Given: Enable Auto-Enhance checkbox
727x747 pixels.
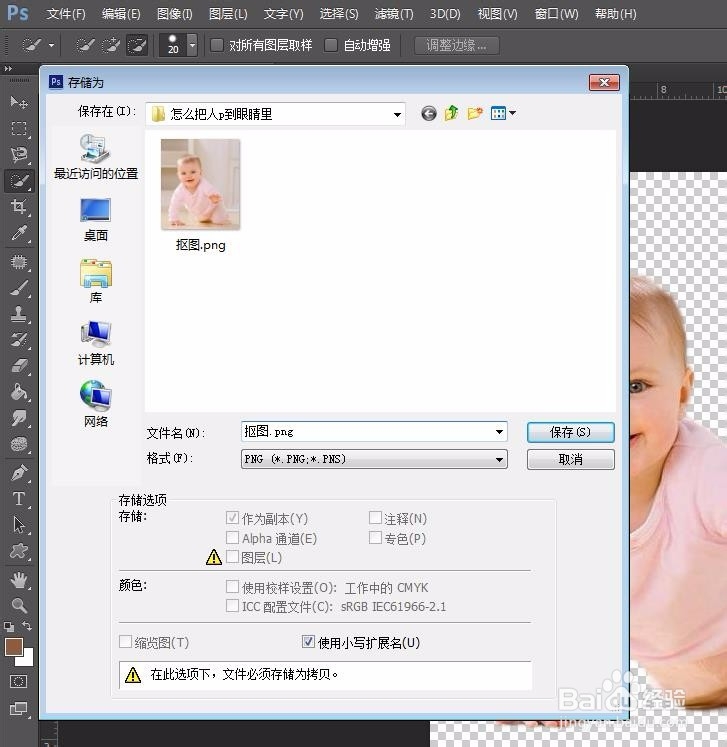Looking at the screenshot, I should pyautogui.click(x=331, y=45).
